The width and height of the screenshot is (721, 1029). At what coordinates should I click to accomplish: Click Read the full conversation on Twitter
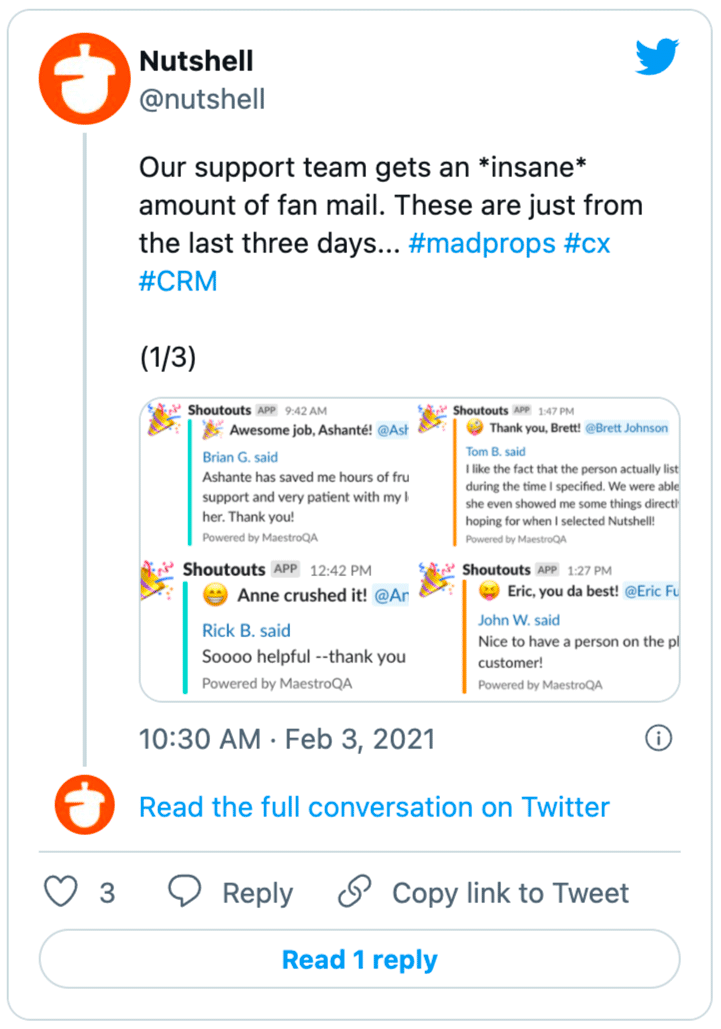point(375,807)
